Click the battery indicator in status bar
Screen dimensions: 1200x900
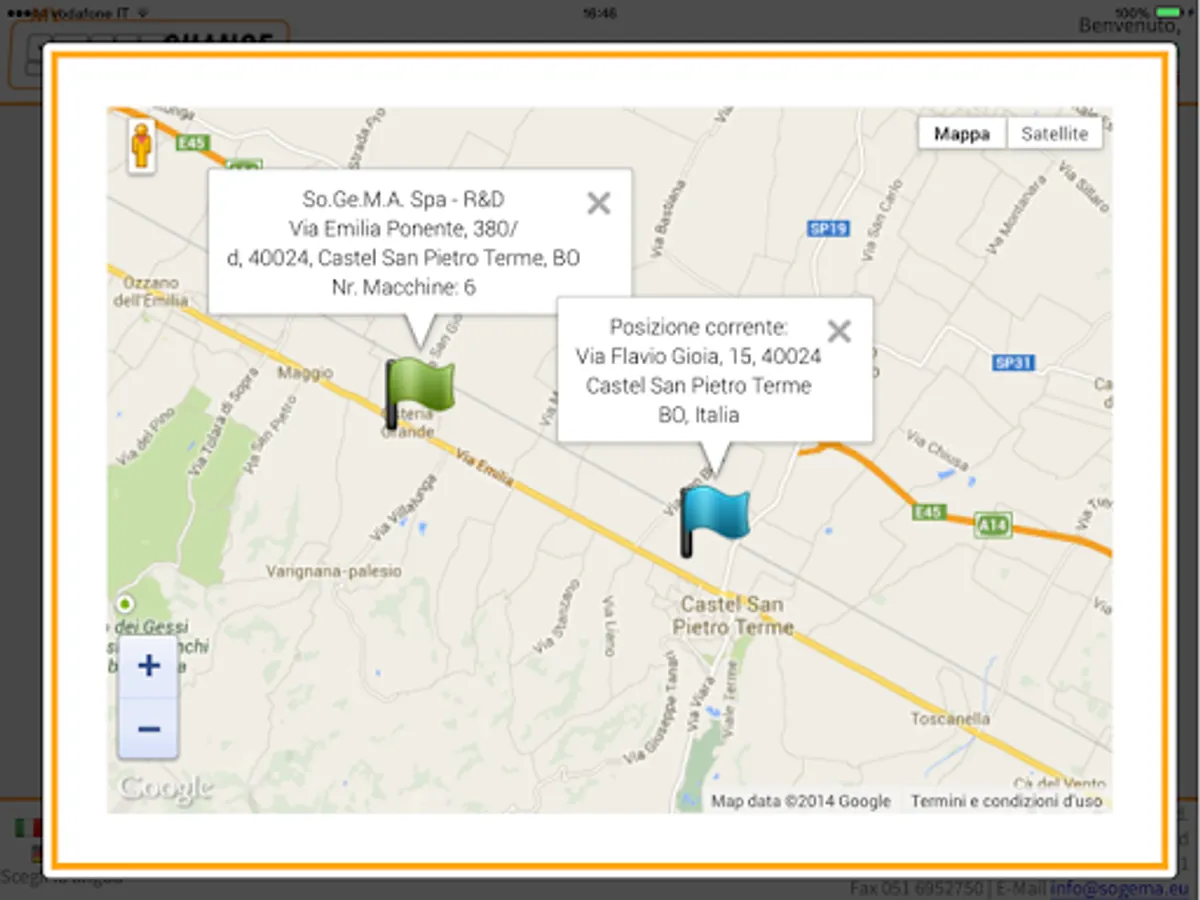[1167, 12]
